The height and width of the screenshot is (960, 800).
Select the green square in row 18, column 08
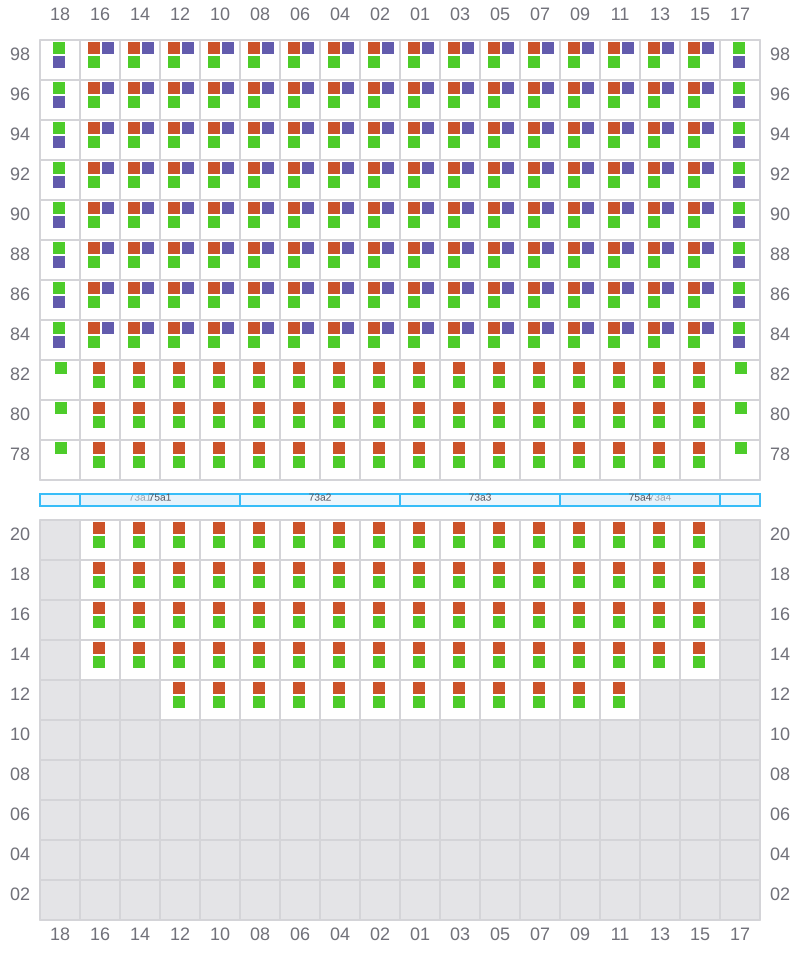click(x=259, y=582)
